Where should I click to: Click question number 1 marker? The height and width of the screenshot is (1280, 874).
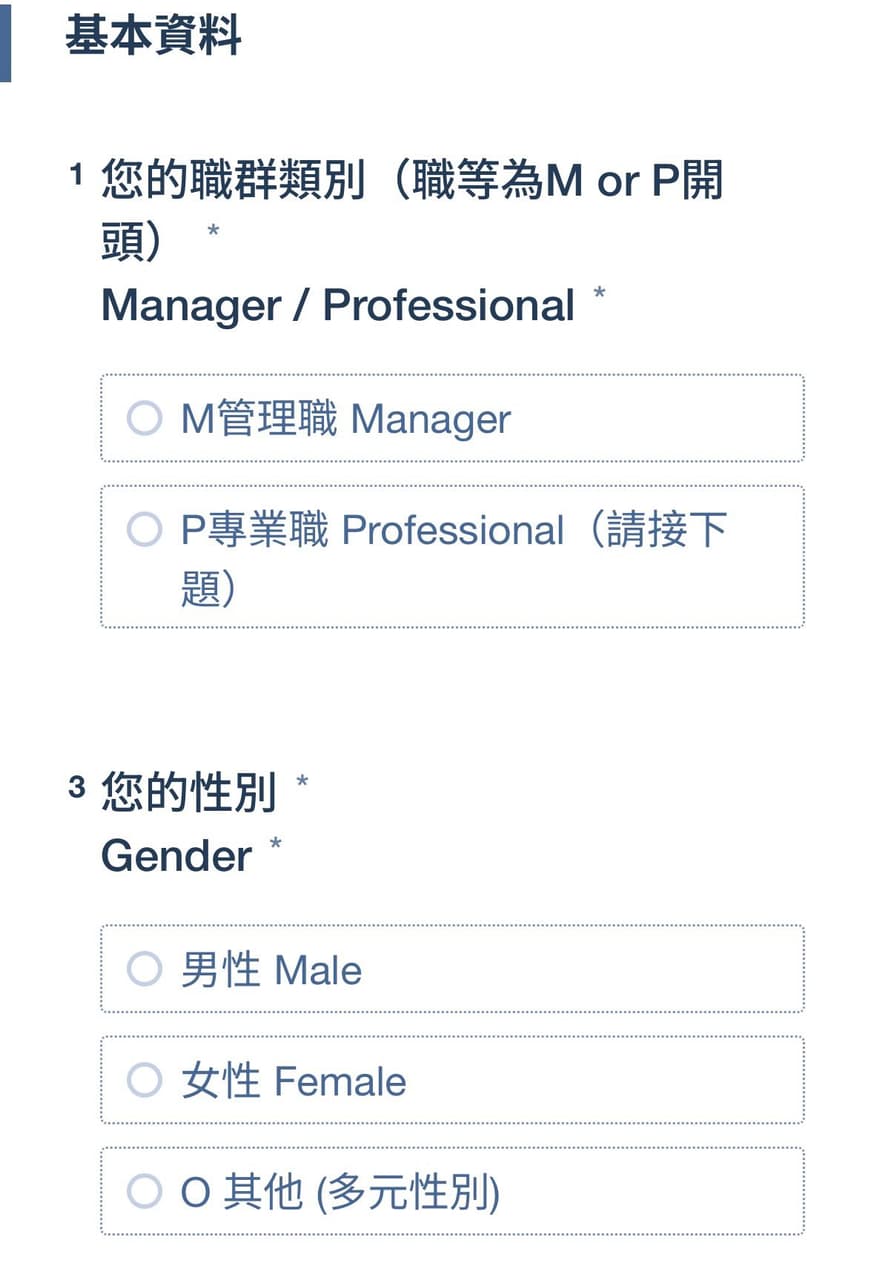(x=76, y=176)
